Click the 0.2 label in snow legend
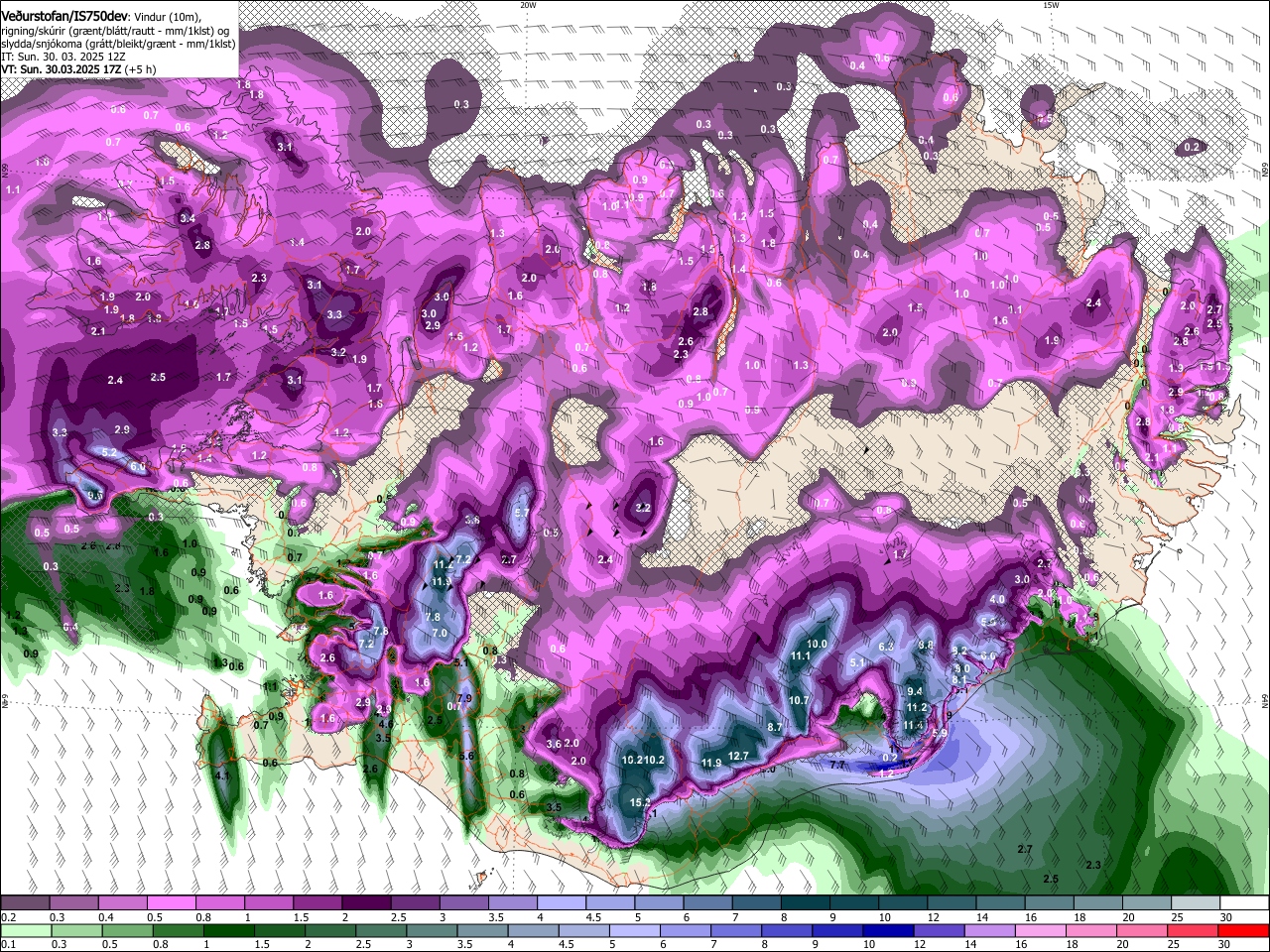 click(x=9, y=917)
